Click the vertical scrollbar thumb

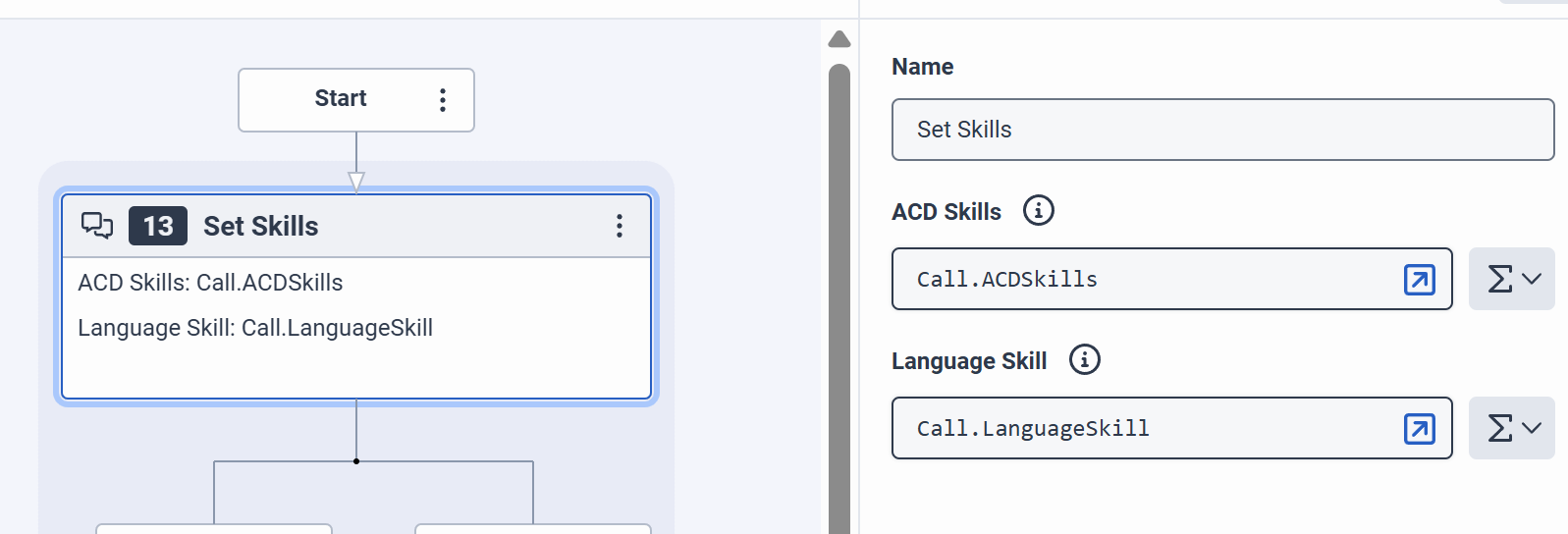click(839, 294)
